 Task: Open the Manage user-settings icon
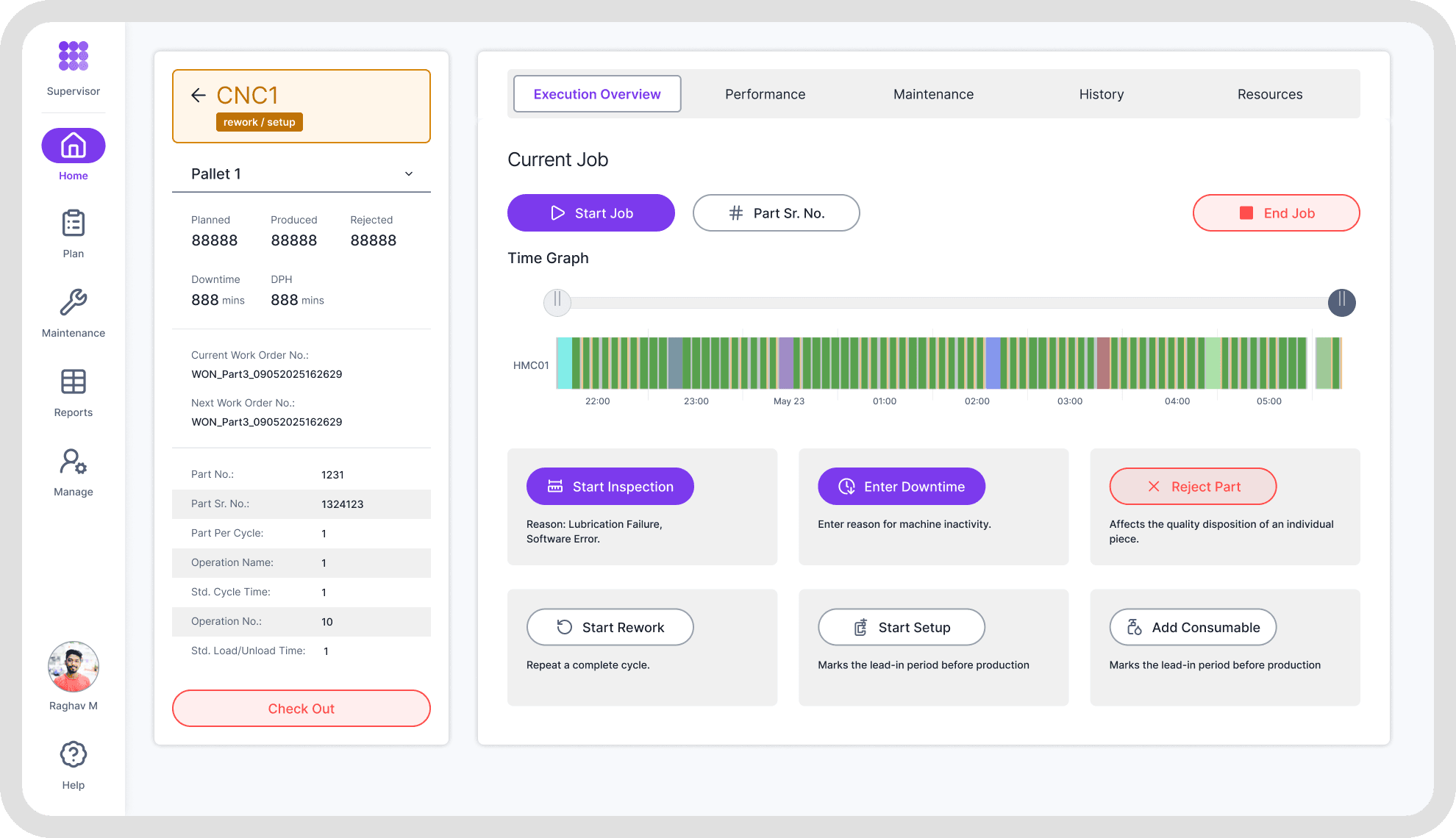[74, 462]
